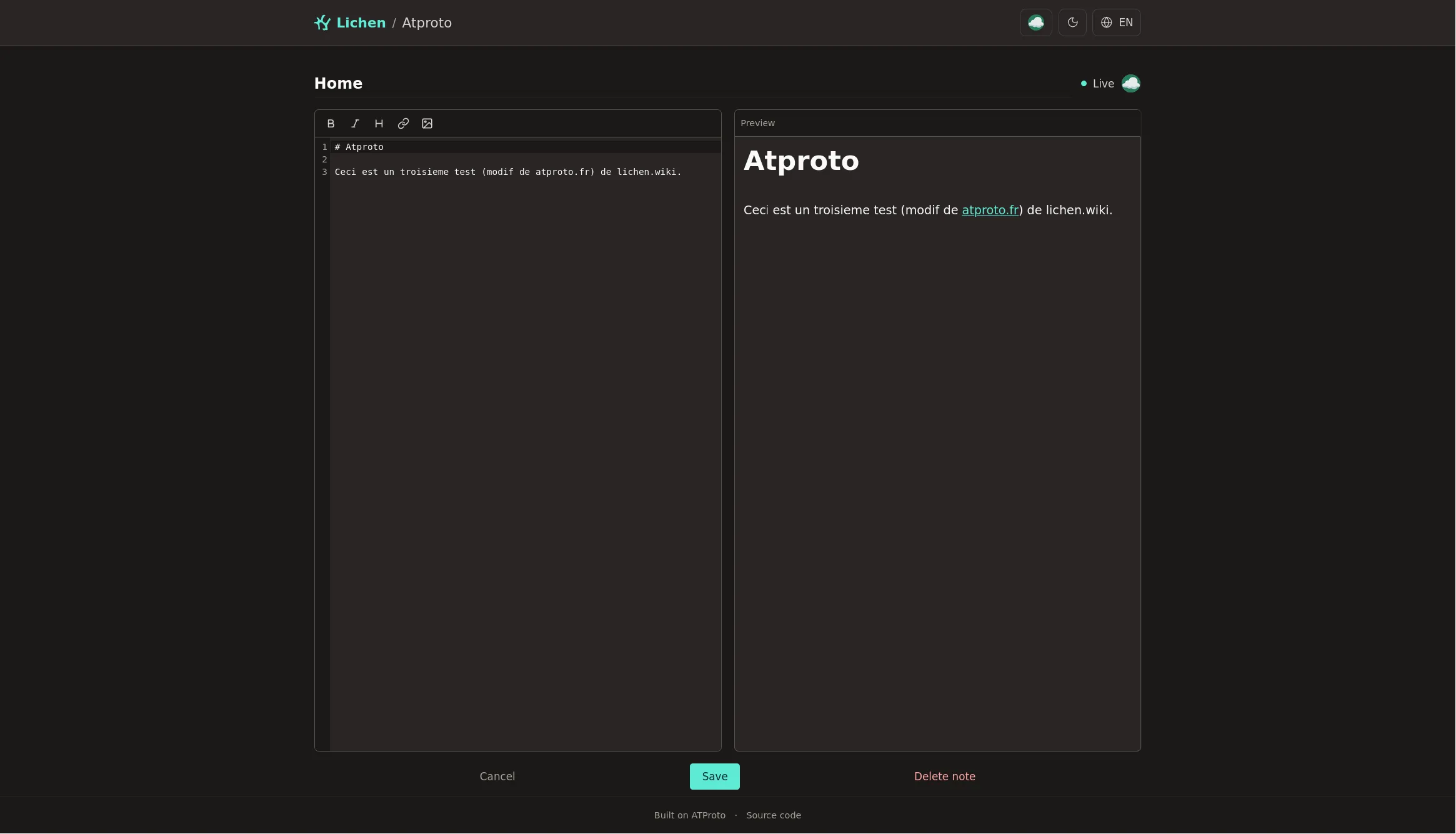
Task: Click the Live status indicator
Action: point(1097,84)
